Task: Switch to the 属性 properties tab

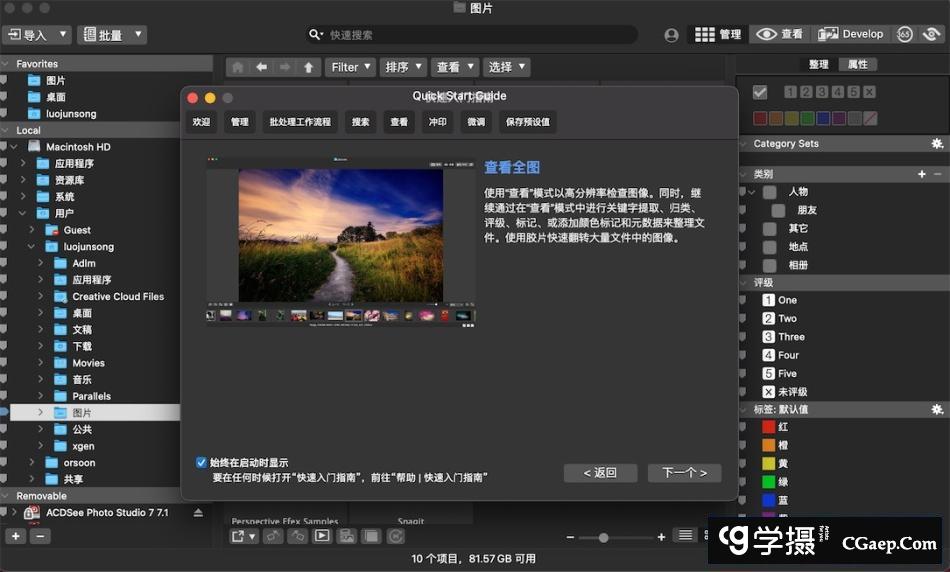Action: pos(858,64)
